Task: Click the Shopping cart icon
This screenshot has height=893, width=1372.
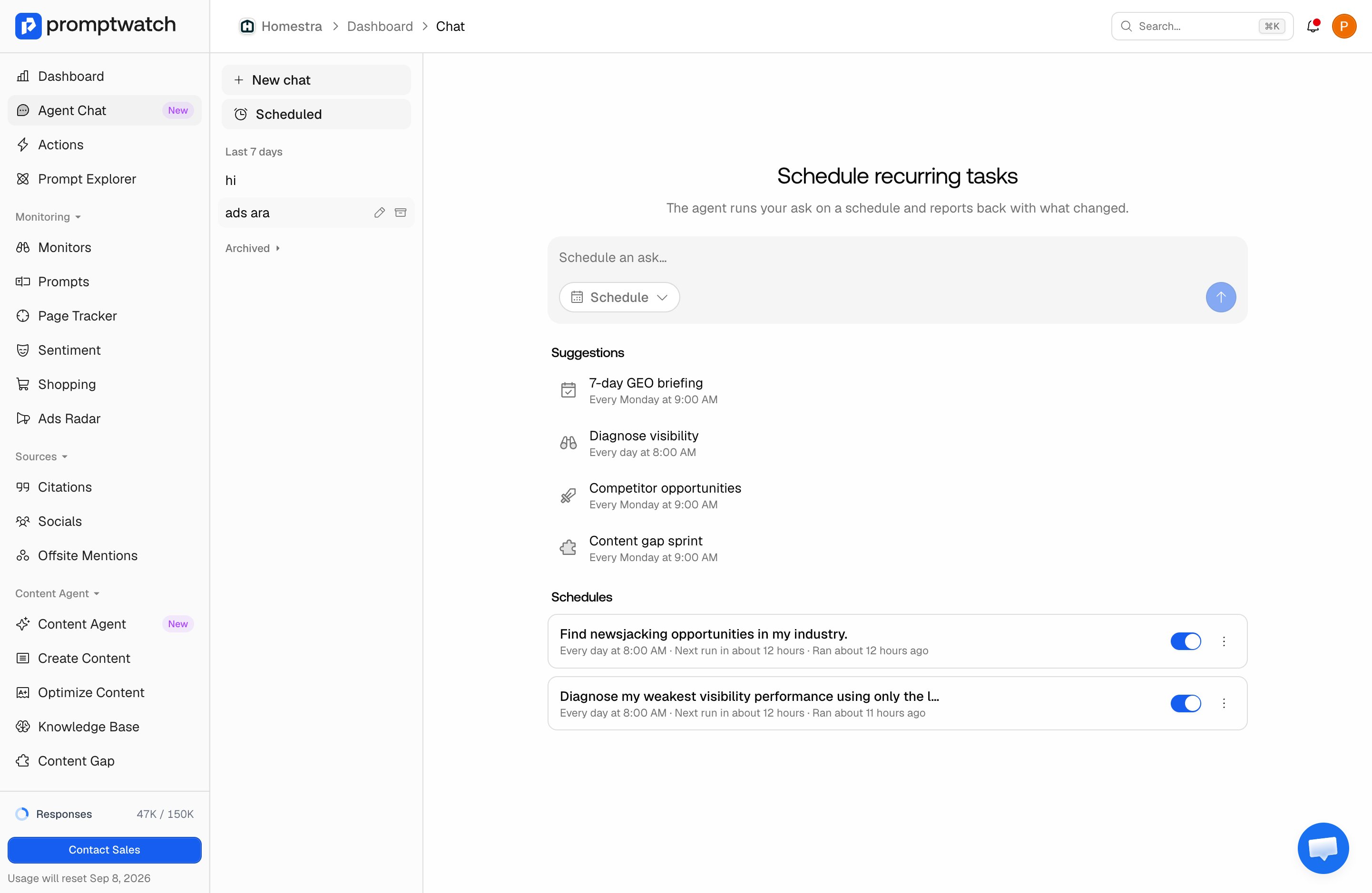Action: (23, 384)
